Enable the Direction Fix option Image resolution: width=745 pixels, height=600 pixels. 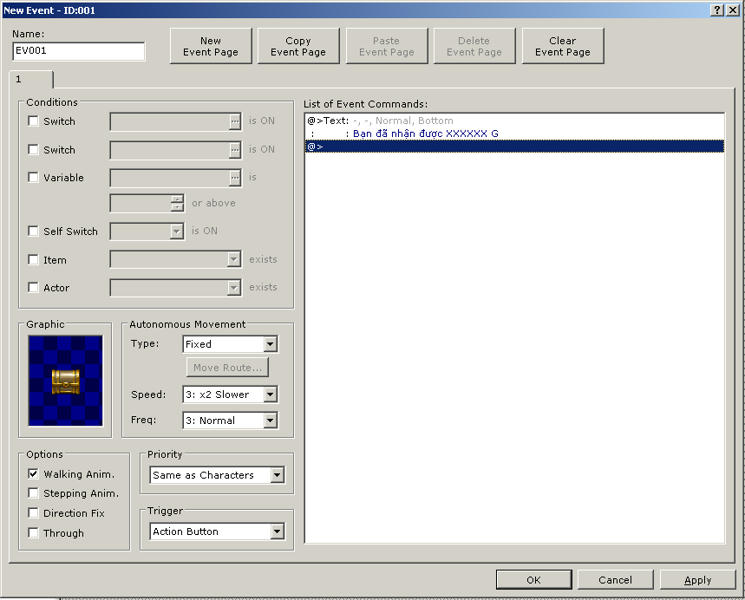[33, 513]
